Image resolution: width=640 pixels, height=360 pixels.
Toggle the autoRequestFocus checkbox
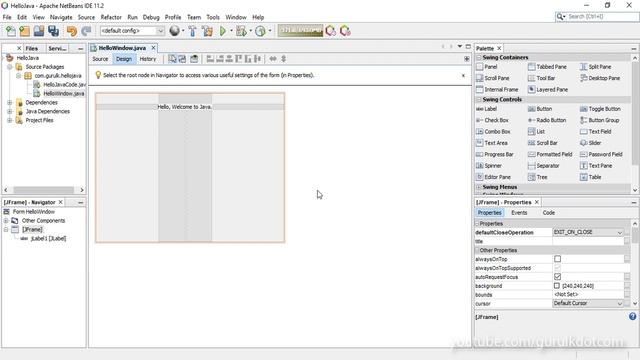click(x=557, y=277)
